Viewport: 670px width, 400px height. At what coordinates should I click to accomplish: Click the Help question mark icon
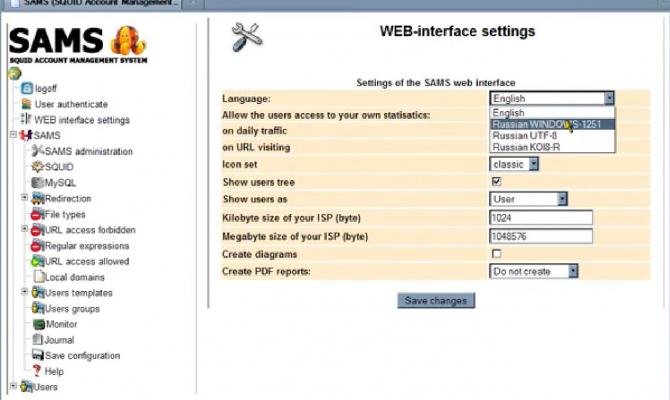click(x=37, y=371)
